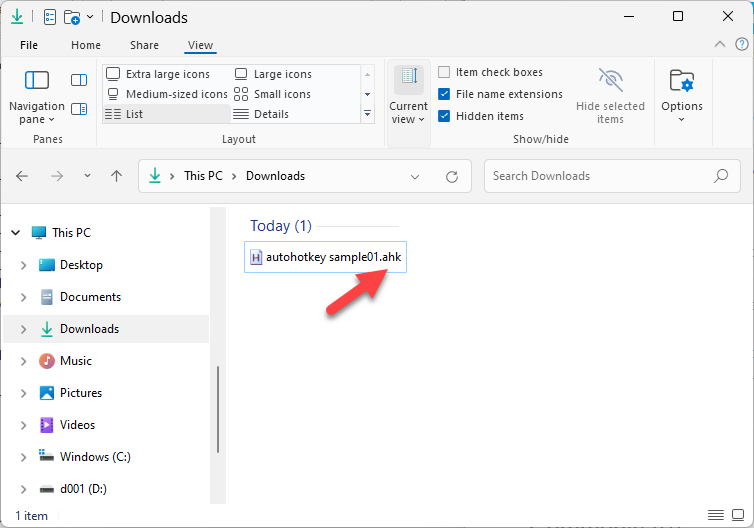The width and height of the screenshot is (754, 528).
Task: Collapse the Today (1) group header
Action: point(281,226)
